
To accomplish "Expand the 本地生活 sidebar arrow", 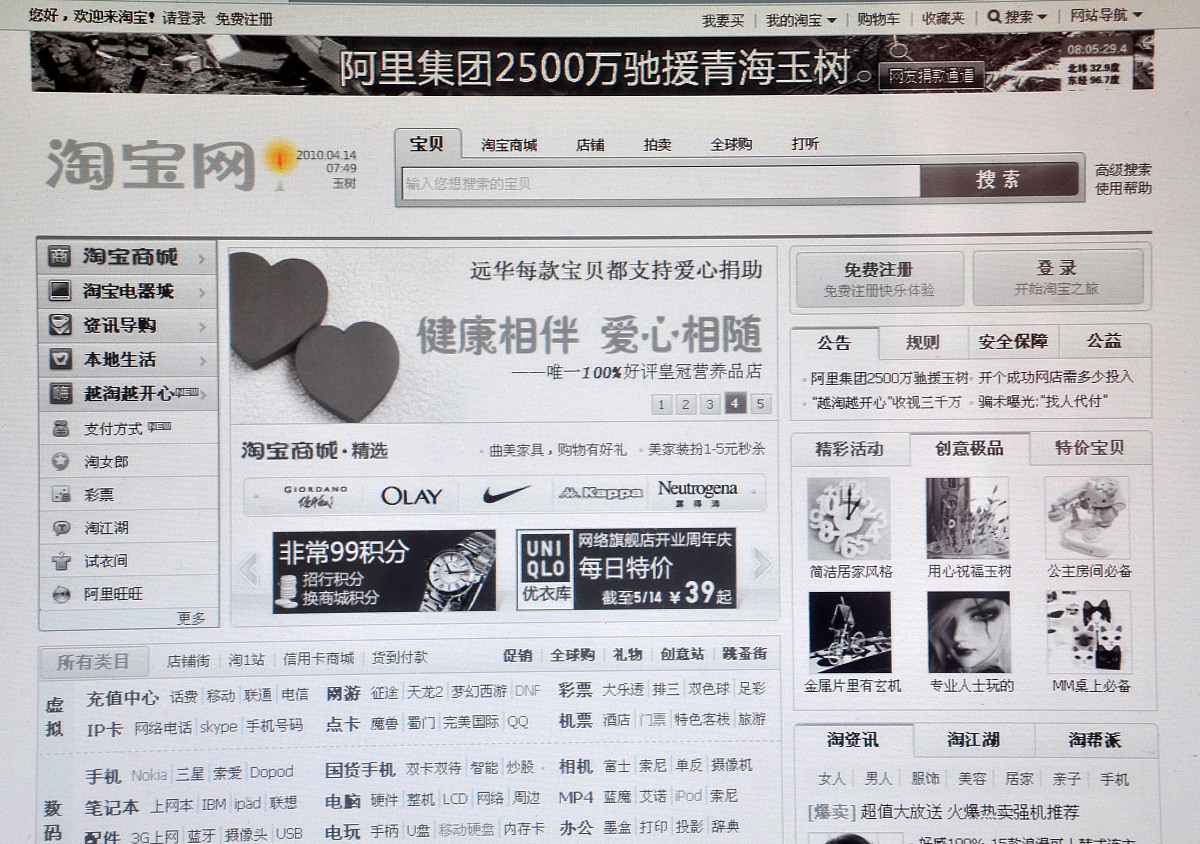I will pyautogui.click(x=202, y=361).
